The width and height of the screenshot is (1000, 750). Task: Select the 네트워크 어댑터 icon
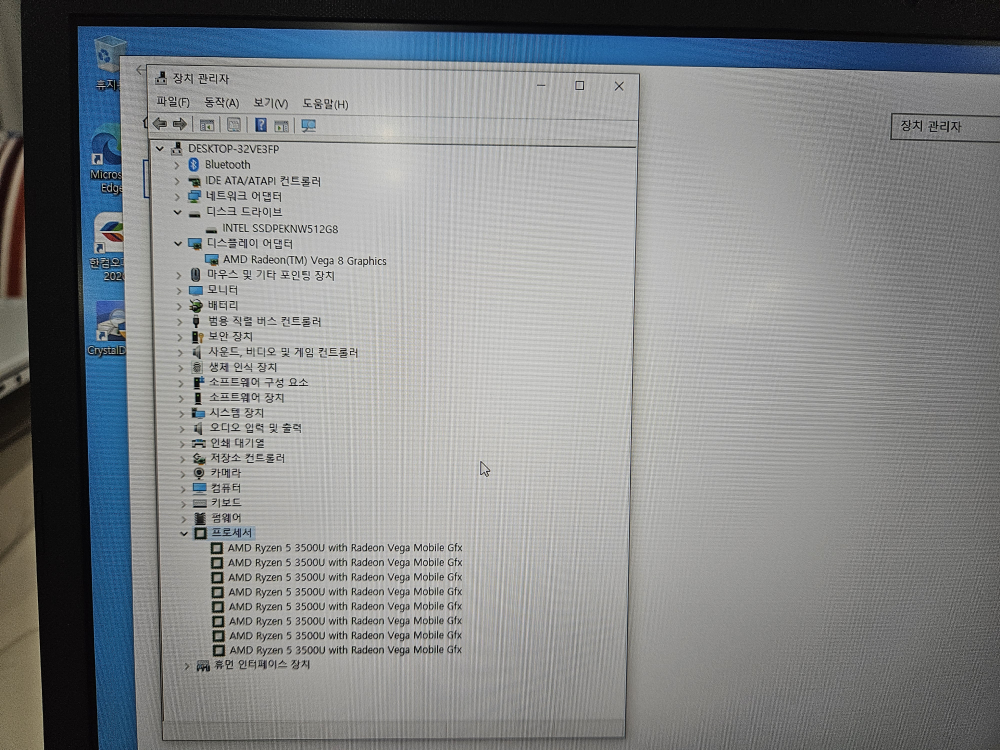coord(195,196)
